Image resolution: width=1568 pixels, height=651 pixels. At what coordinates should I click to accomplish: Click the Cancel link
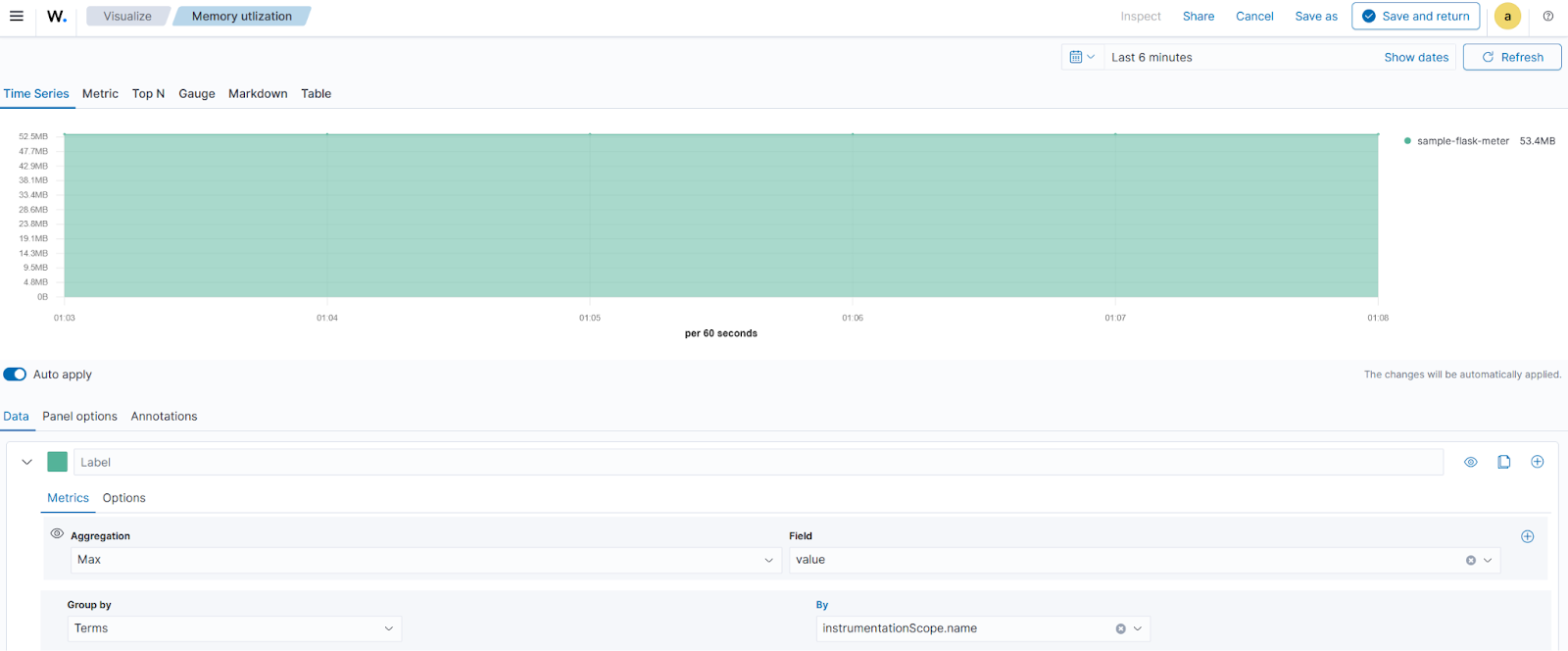(x=1254, y=17)
